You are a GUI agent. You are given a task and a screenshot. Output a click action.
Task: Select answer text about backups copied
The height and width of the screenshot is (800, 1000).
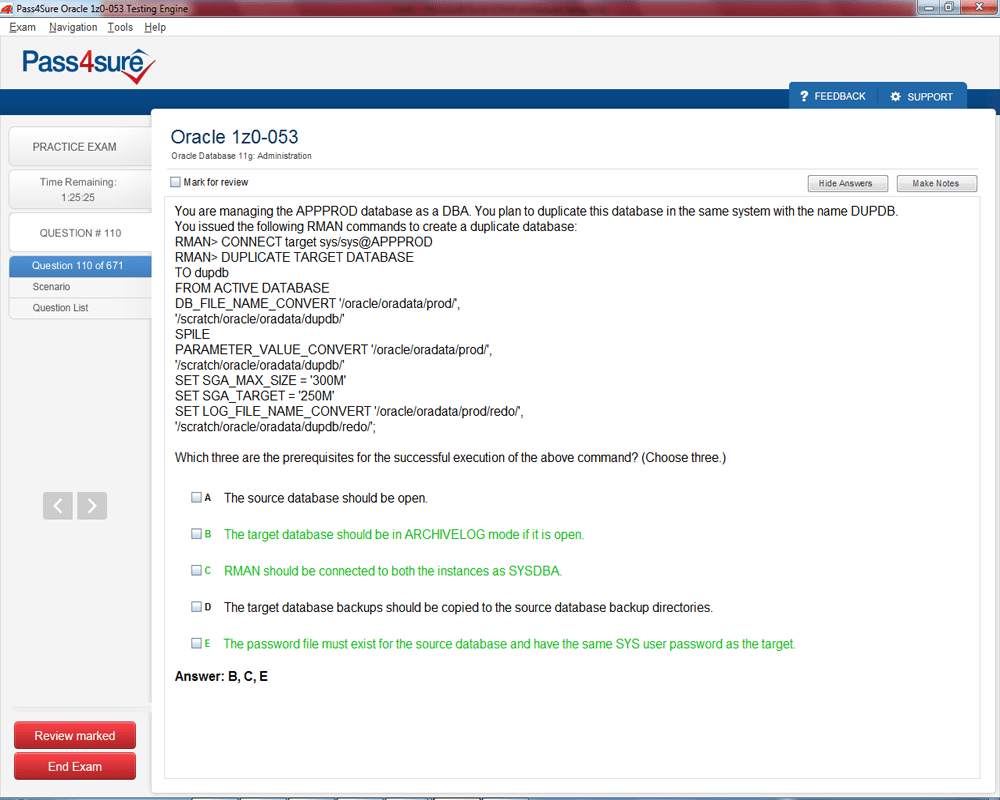pos(468,607)
